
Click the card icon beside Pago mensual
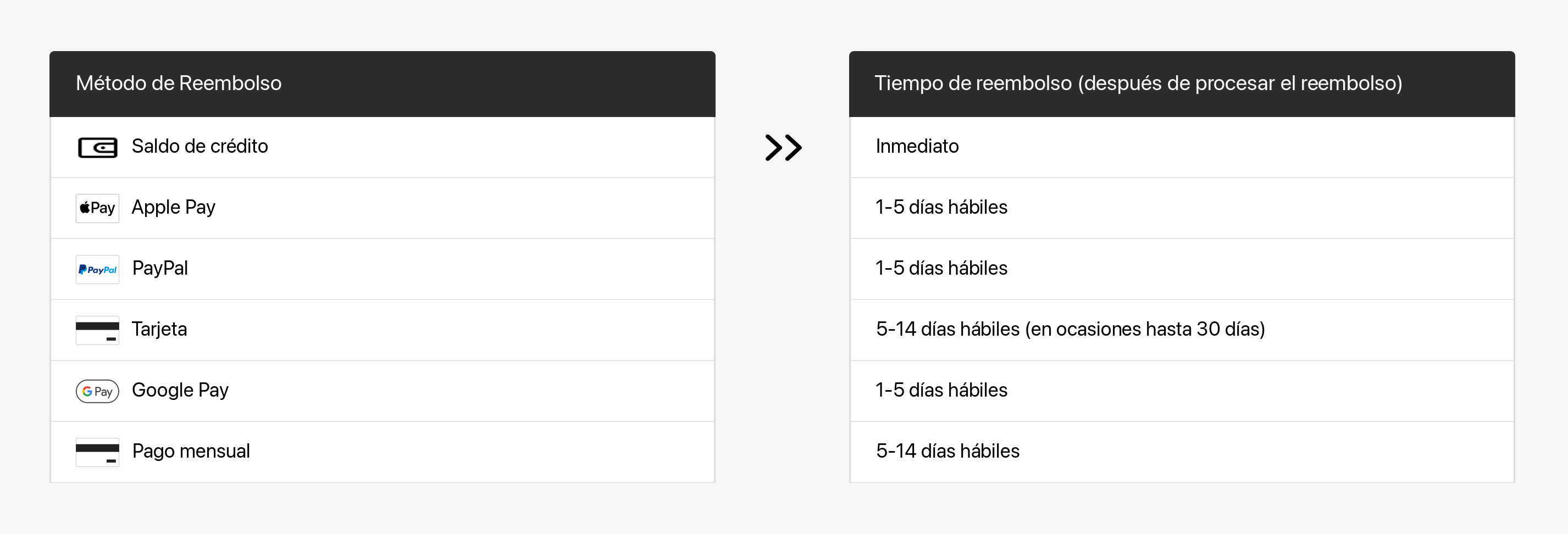pyautogui.click(x=97, y=452)
